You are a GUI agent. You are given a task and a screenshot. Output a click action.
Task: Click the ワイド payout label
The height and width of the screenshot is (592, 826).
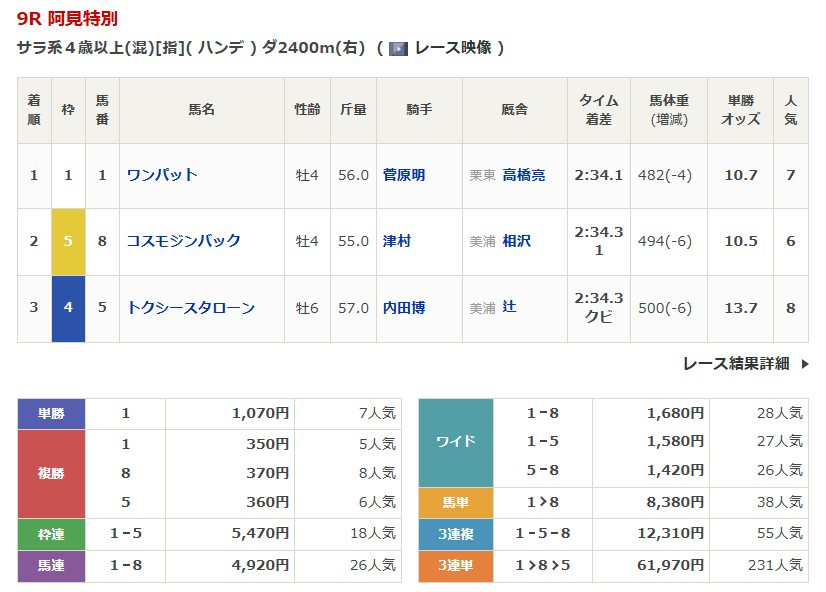455,441
